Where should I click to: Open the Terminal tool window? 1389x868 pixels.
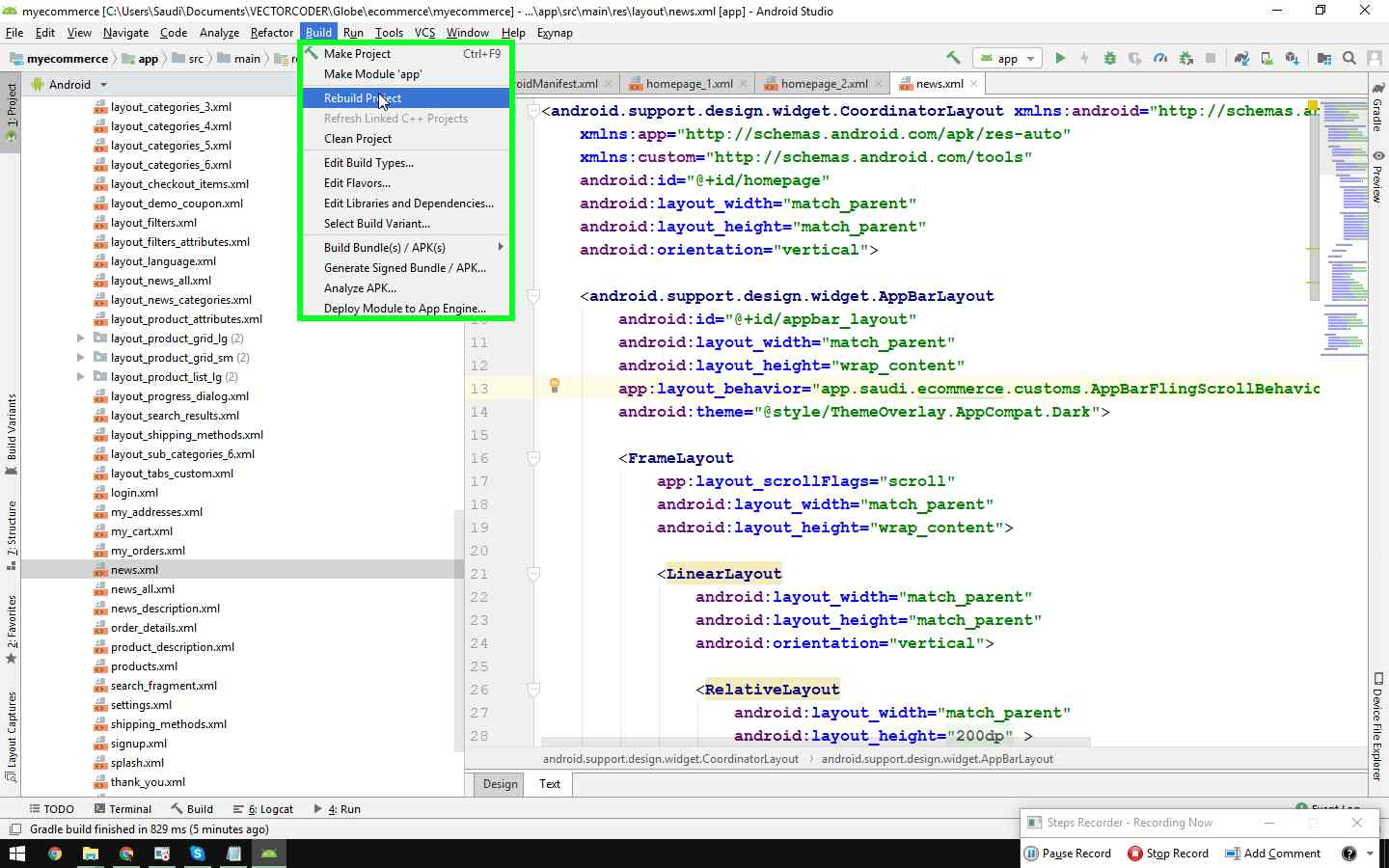(123, 809)
